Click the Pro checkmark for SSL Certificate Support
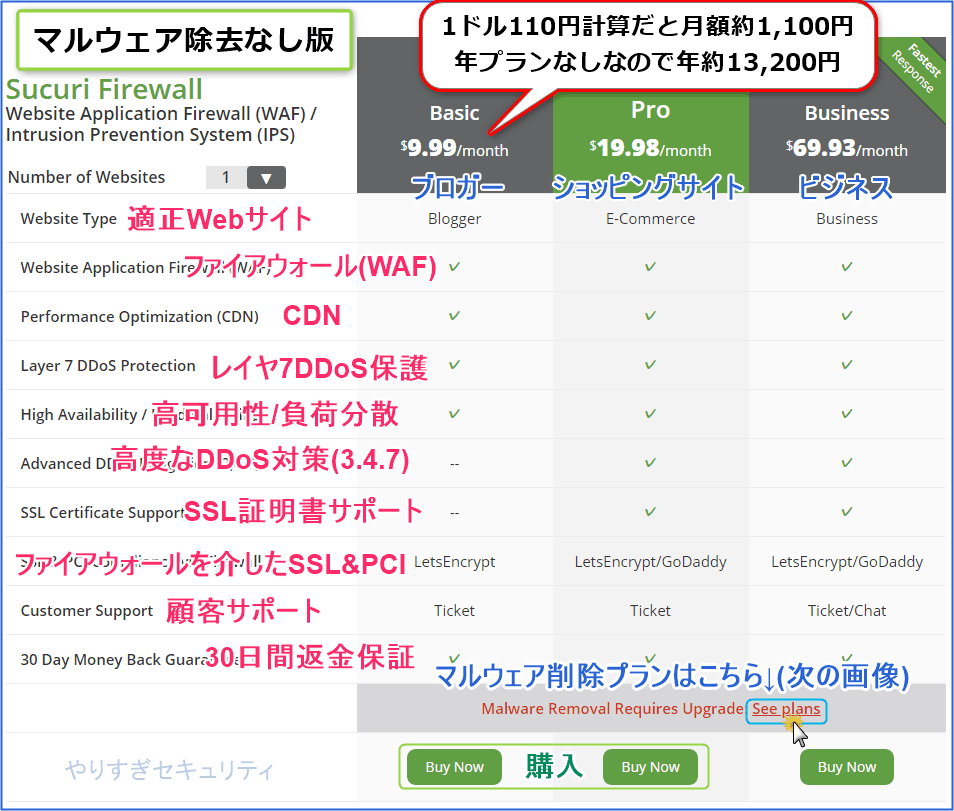This screenshot has width=954, height=811. pos(650,512)
